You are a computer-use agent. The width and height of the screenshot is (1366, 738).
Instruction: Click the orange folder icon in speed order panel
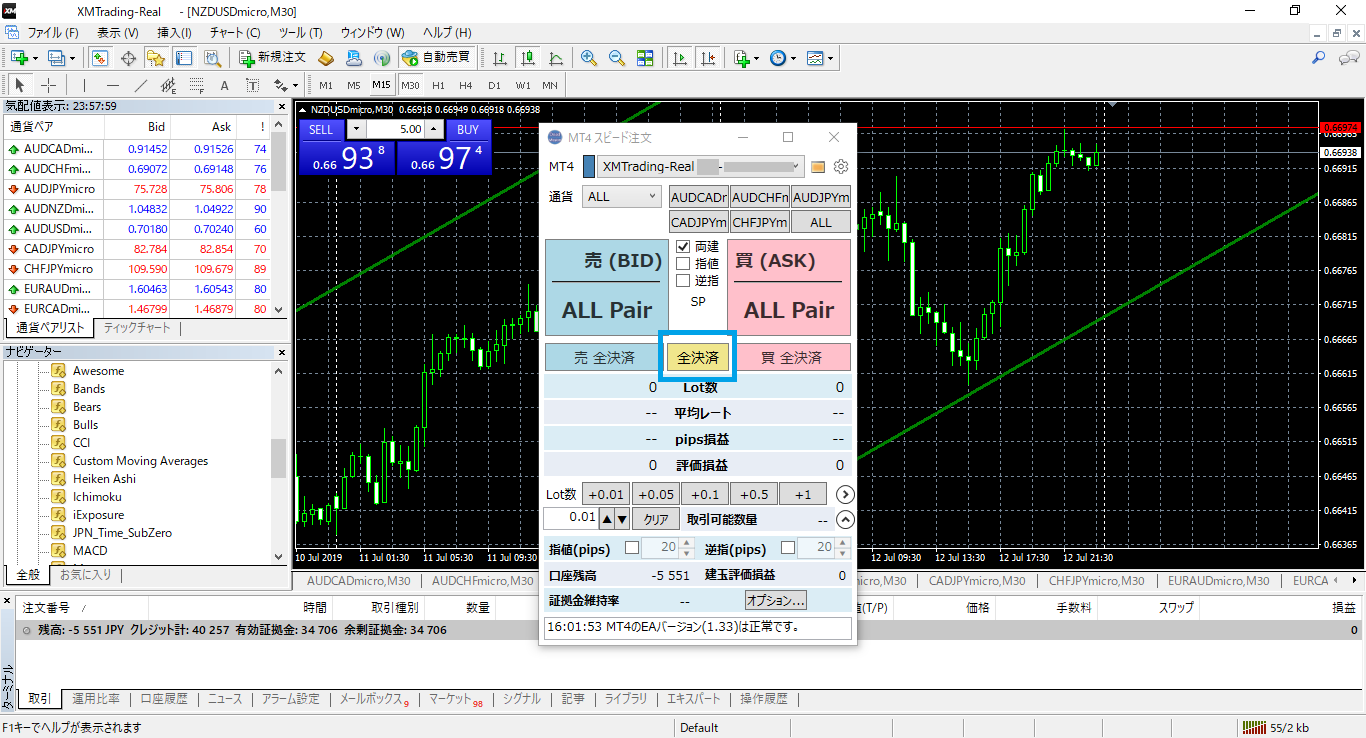tap(818, 166)
